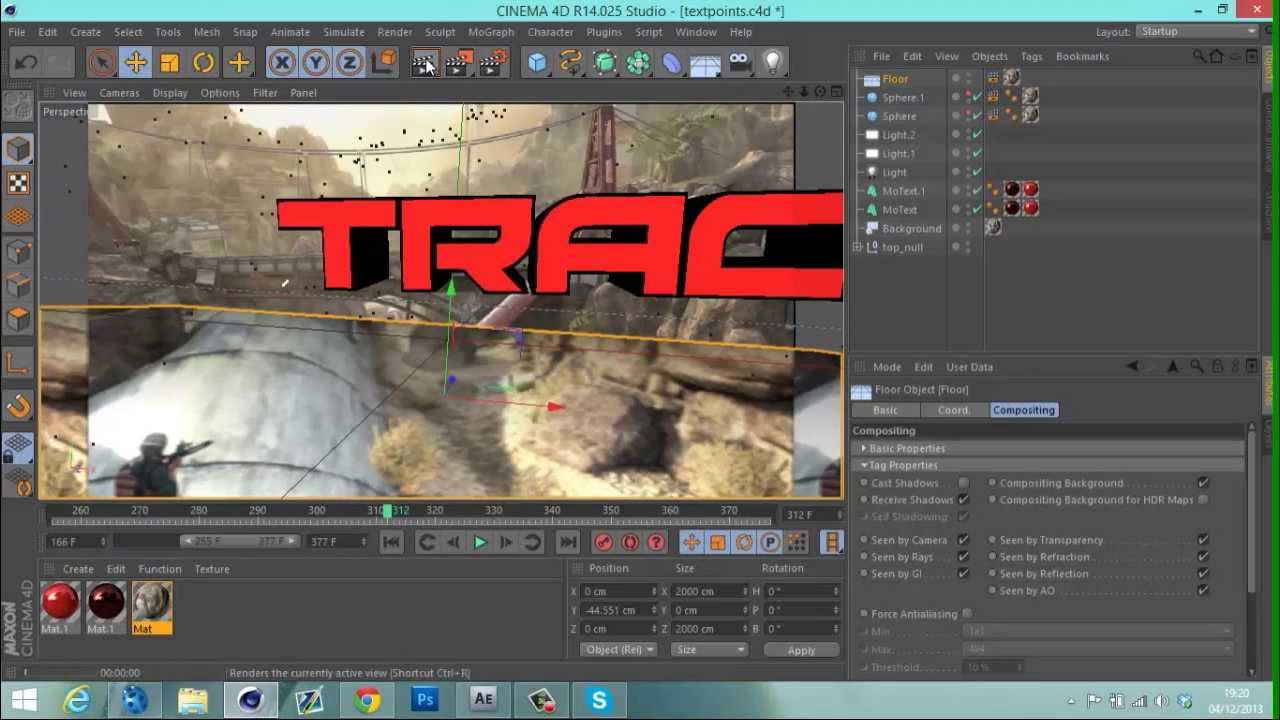Disable Compositing Background checkbox
Screen dimensions: 1280x720
coord(1203,483)
